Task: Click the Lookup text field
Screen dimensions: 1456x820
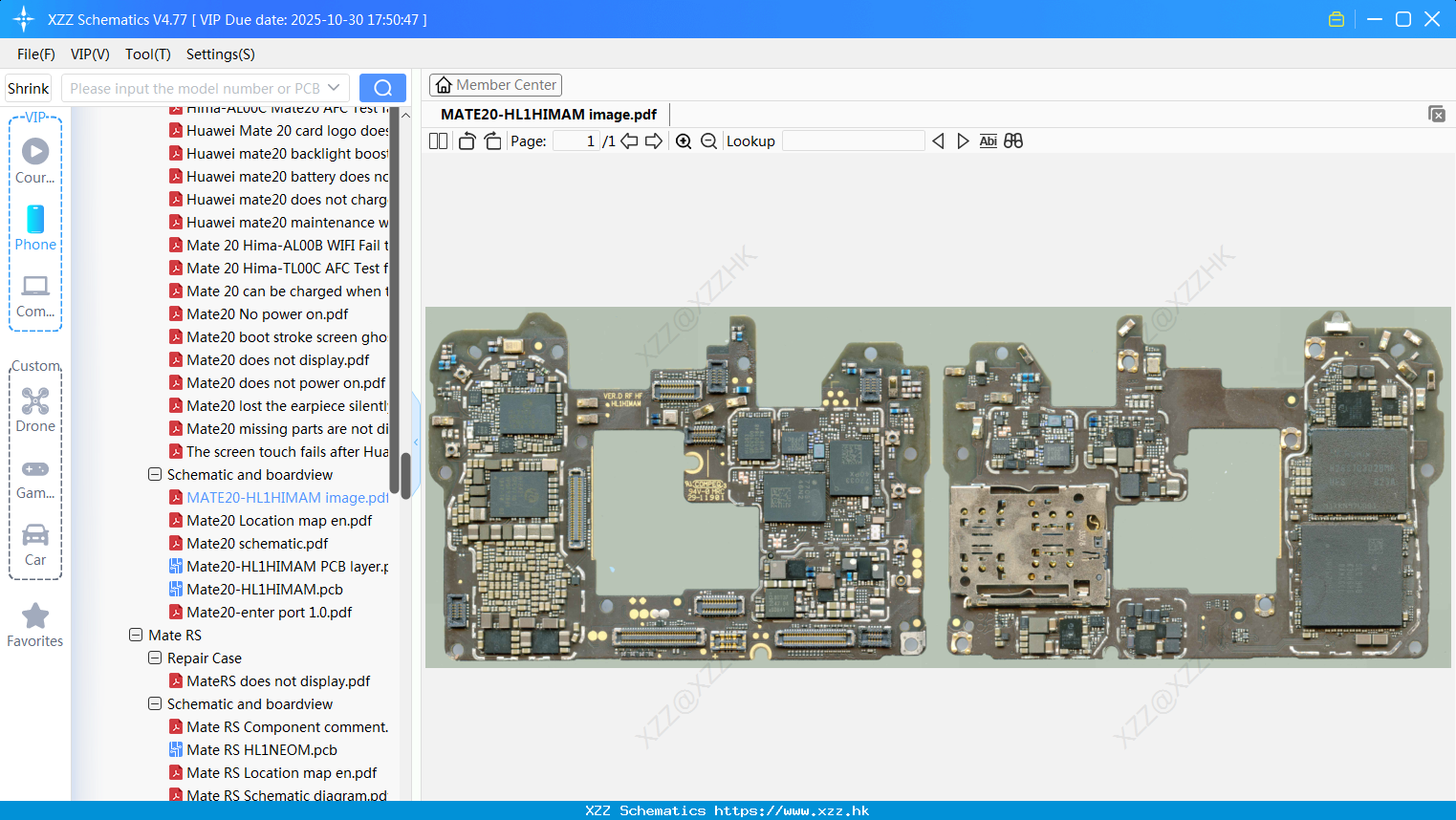Action: 854,141
